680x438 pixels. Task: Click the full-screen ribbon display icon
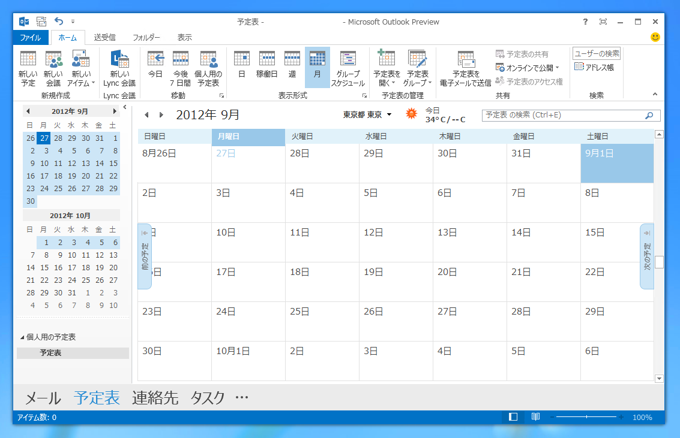pos(603,22)
